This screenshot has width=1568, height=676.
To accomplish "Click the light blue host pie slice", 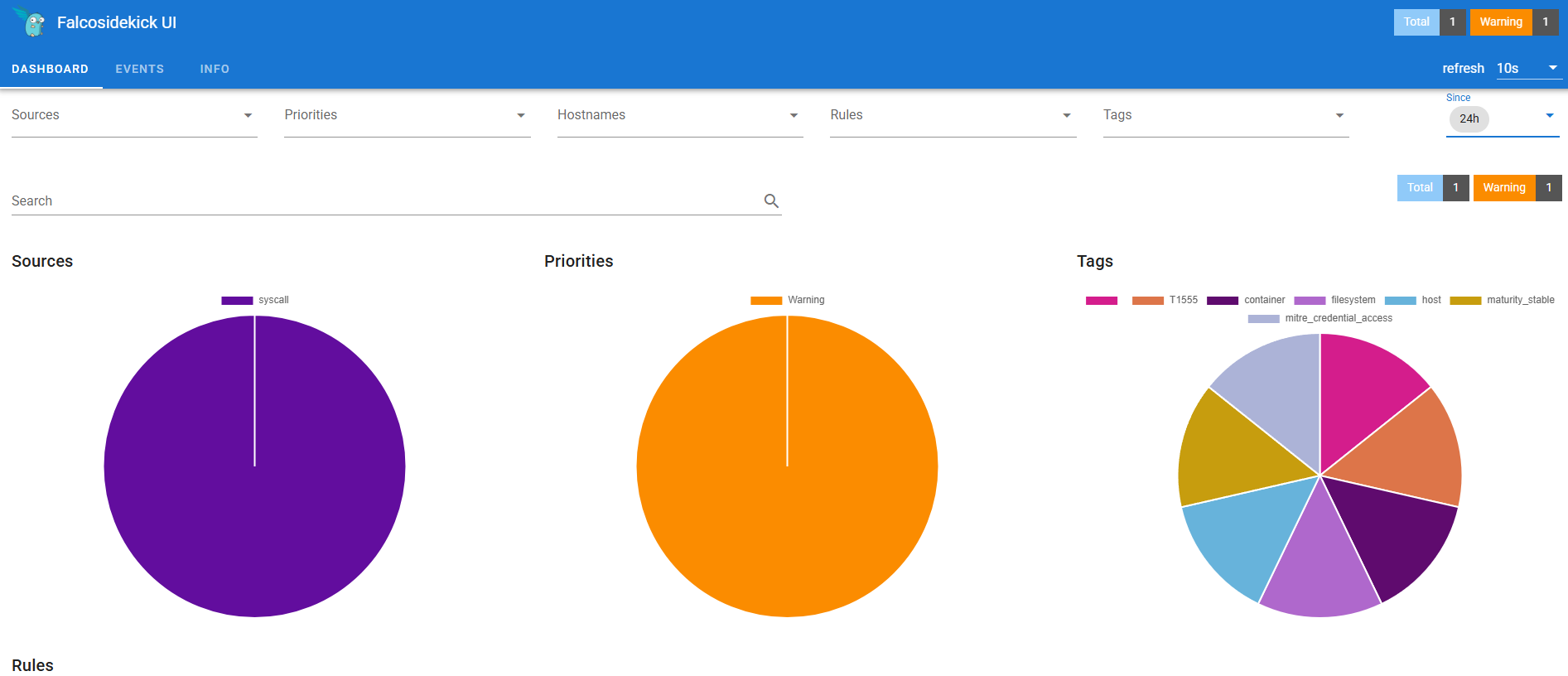I will (x=1242, y=537).
